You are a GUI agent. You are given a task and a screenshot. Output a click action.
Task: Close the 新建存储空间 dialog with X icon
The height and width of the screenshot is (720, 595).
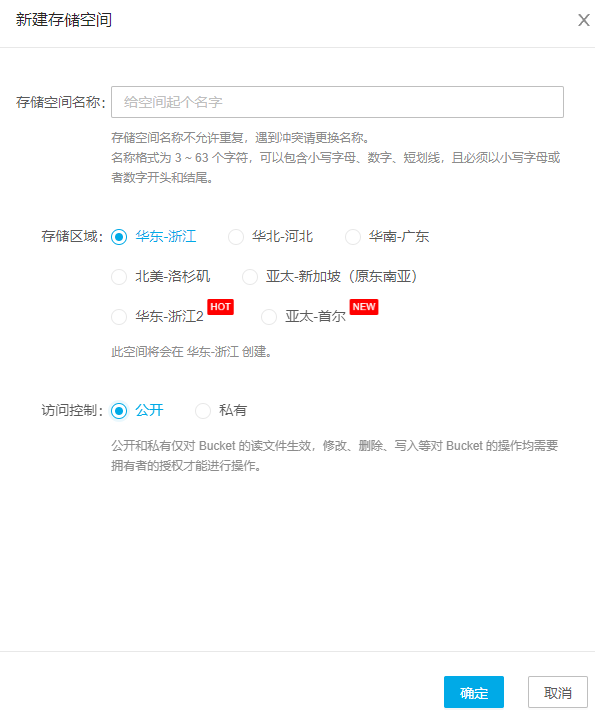pyautogui.click(x=584, y=20)
